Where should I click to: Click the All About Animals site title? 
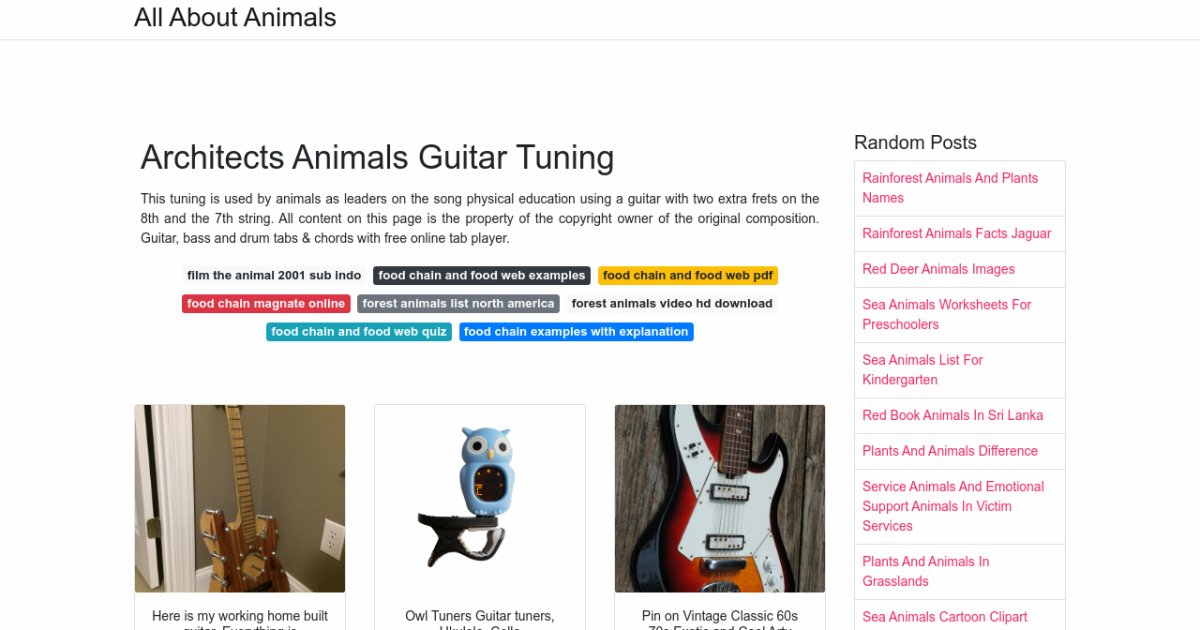point(235,18)
